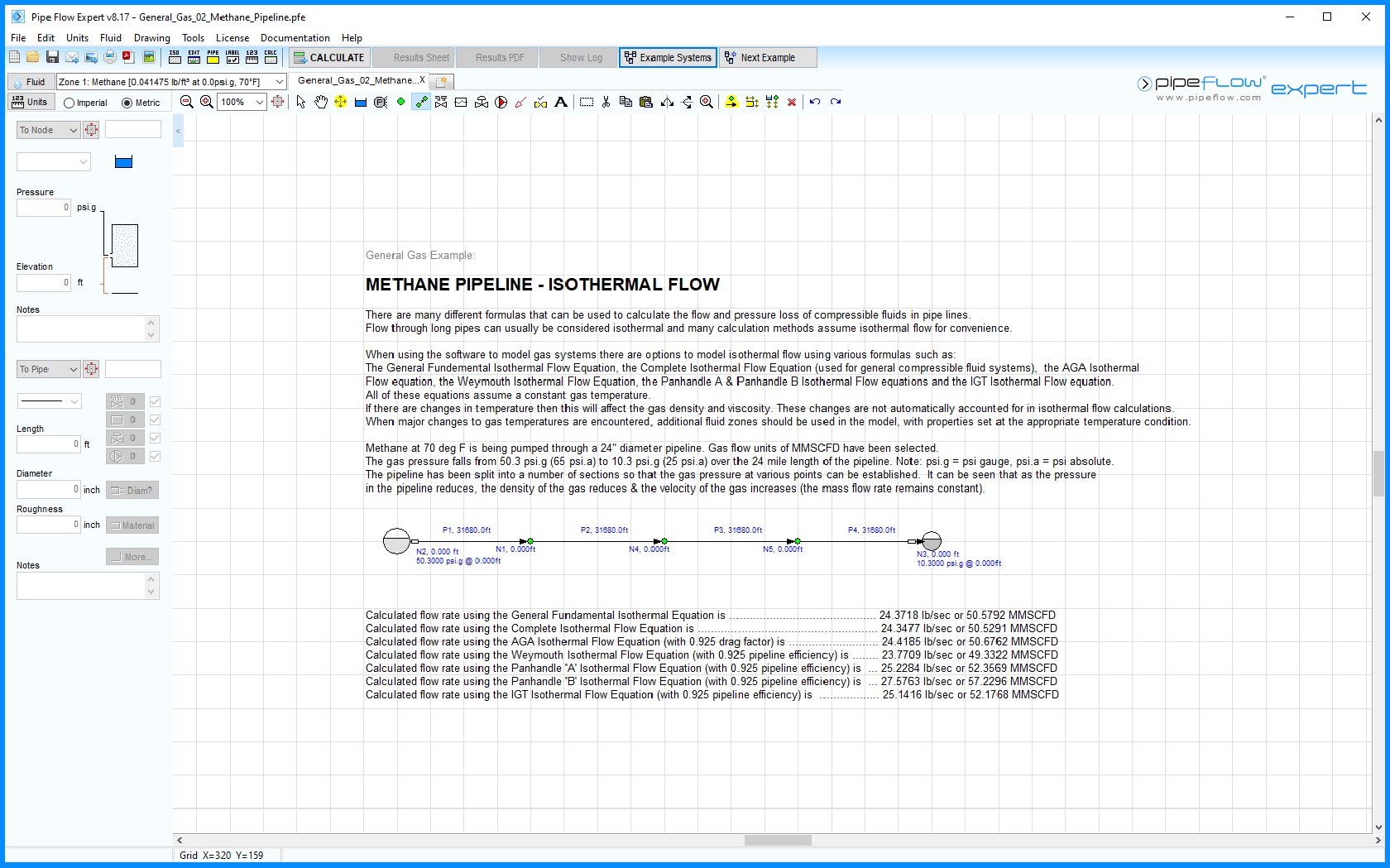Viewport: 1390px width, 868px height.
Task: Click the red X delete tool
Action: [x=792, y=102]
